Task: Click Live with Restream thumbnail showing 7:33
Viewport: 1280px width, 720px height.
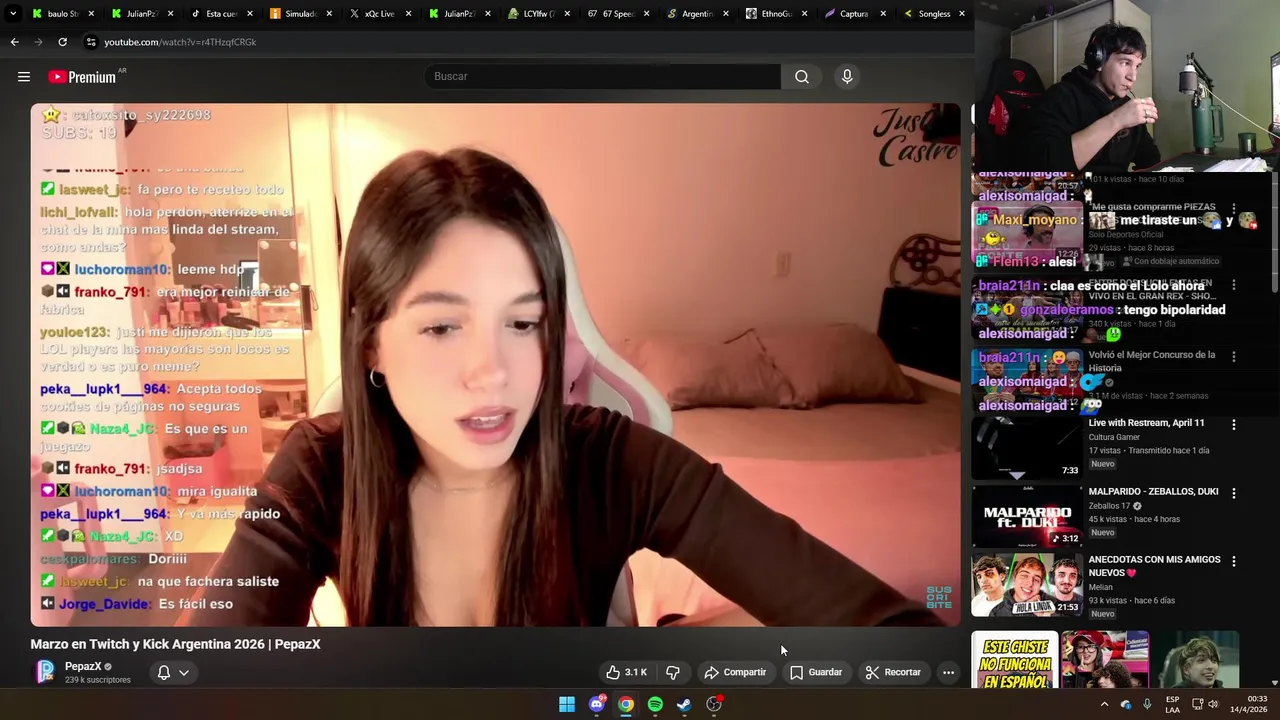Action: (1027, 448)
